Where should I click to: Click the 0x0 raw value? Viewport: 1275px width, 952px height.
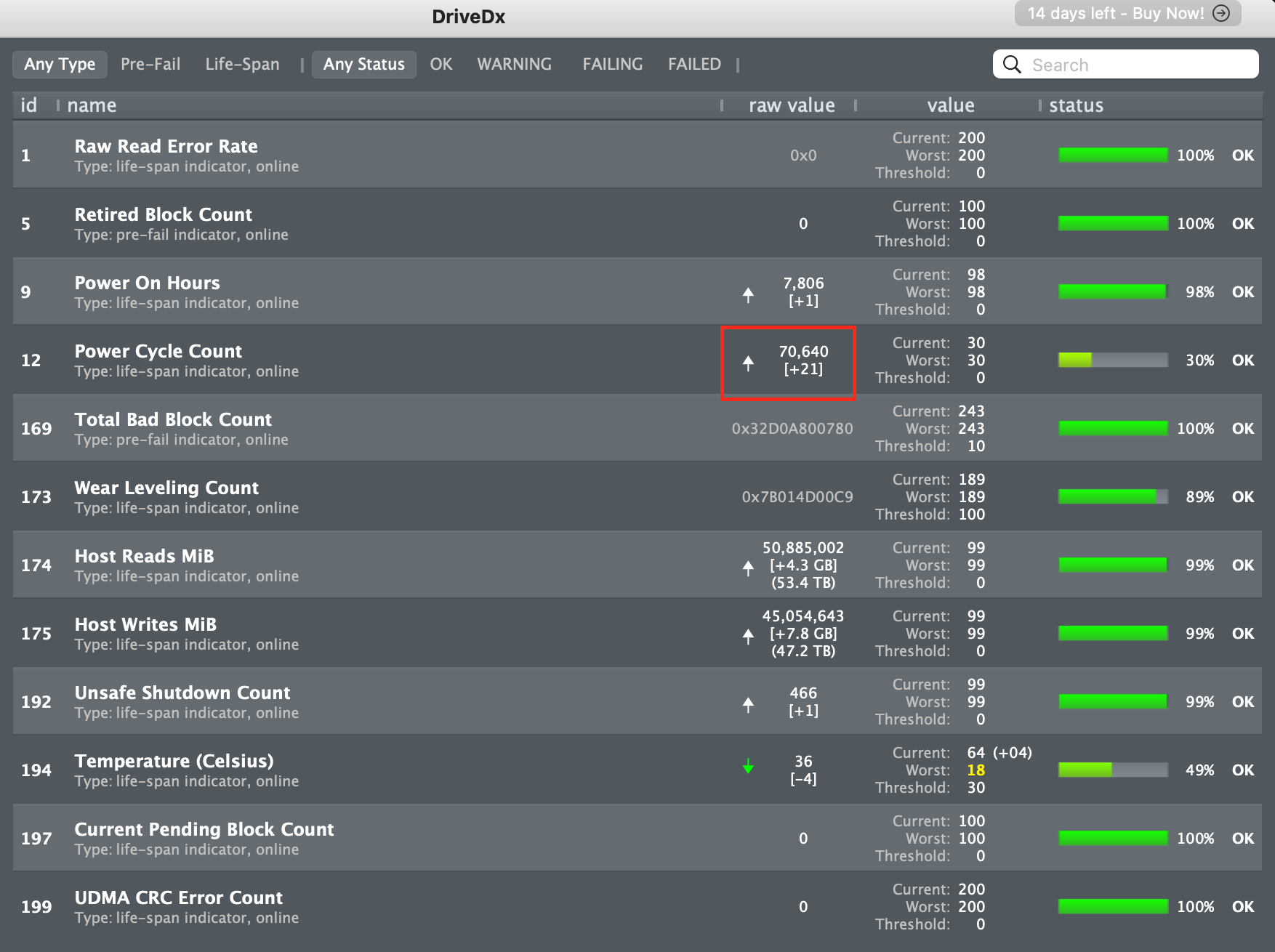(803, 155)
